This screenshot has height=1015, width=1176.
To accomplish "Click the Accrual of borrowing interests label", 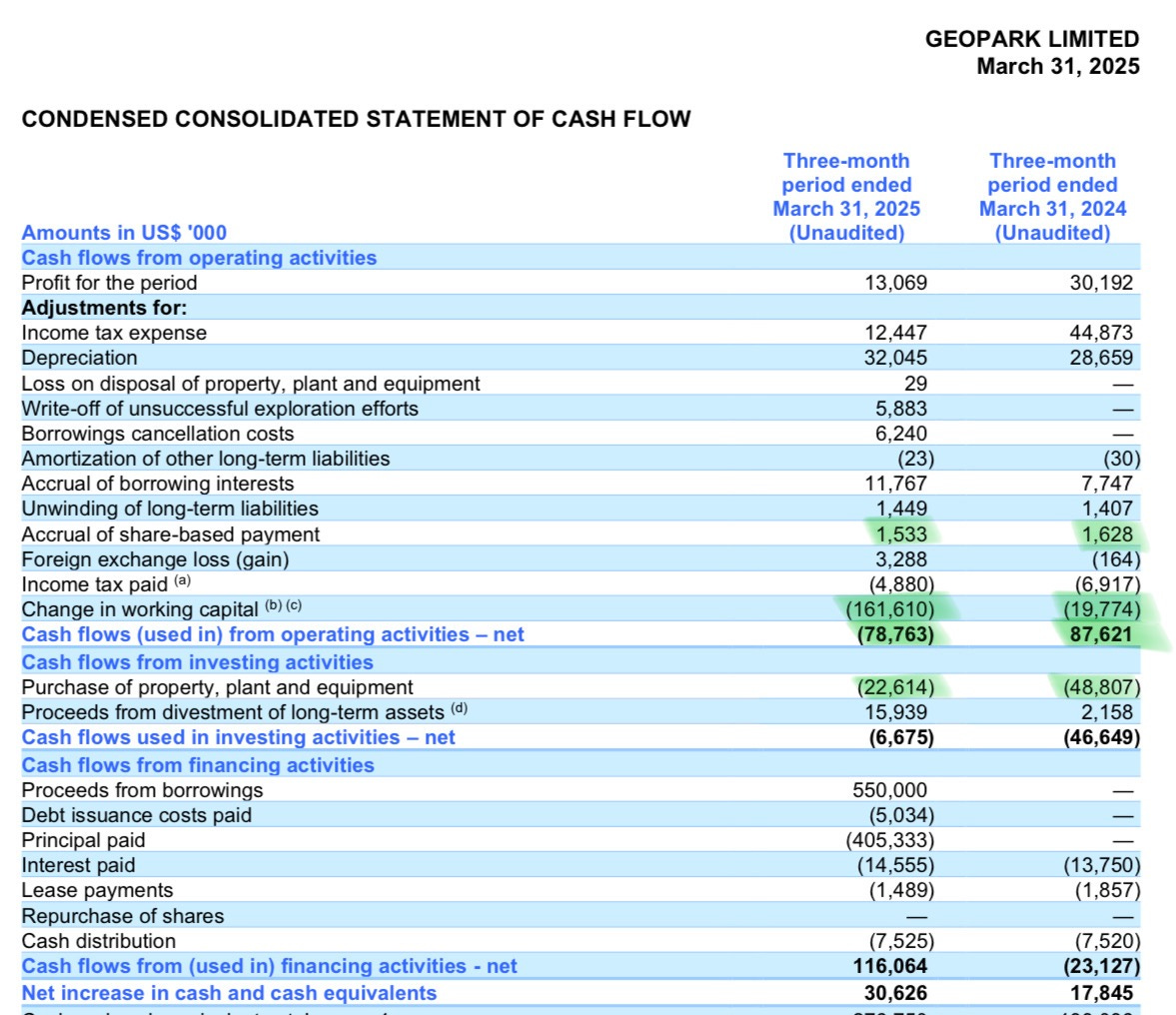I will (x=158, y=484).
